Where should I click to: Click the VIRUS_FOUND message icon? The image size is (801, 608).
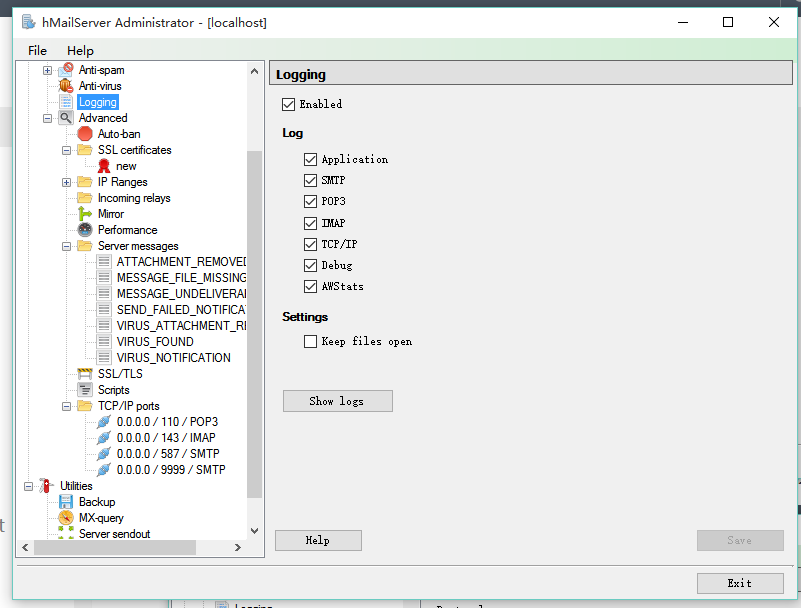(104, 341)
